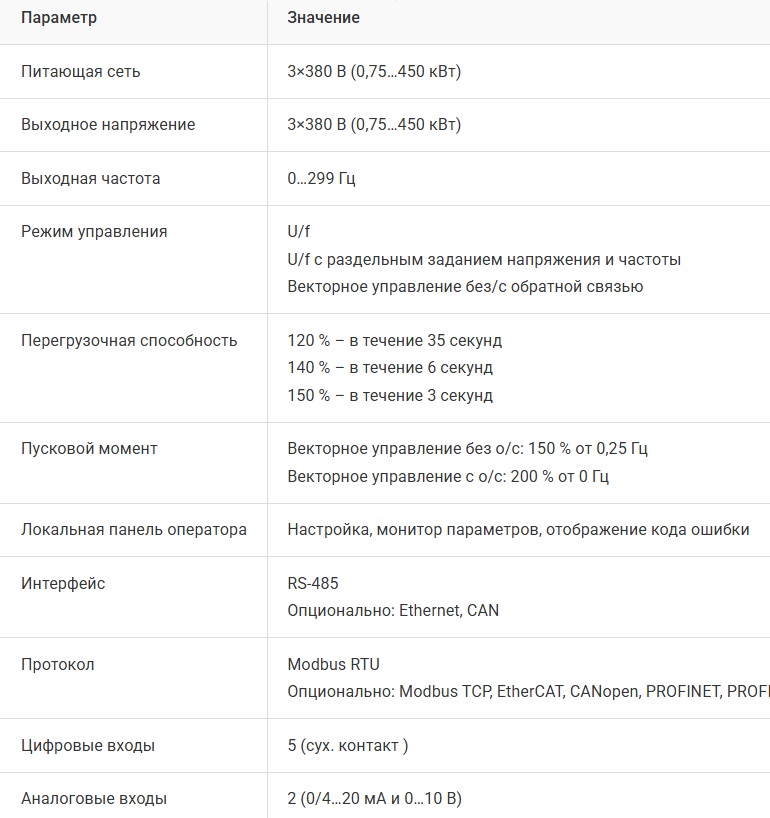This screenshot has height=818, width=770.
Task: Click the Локальная панель оператора label
Action: [134, 530]
